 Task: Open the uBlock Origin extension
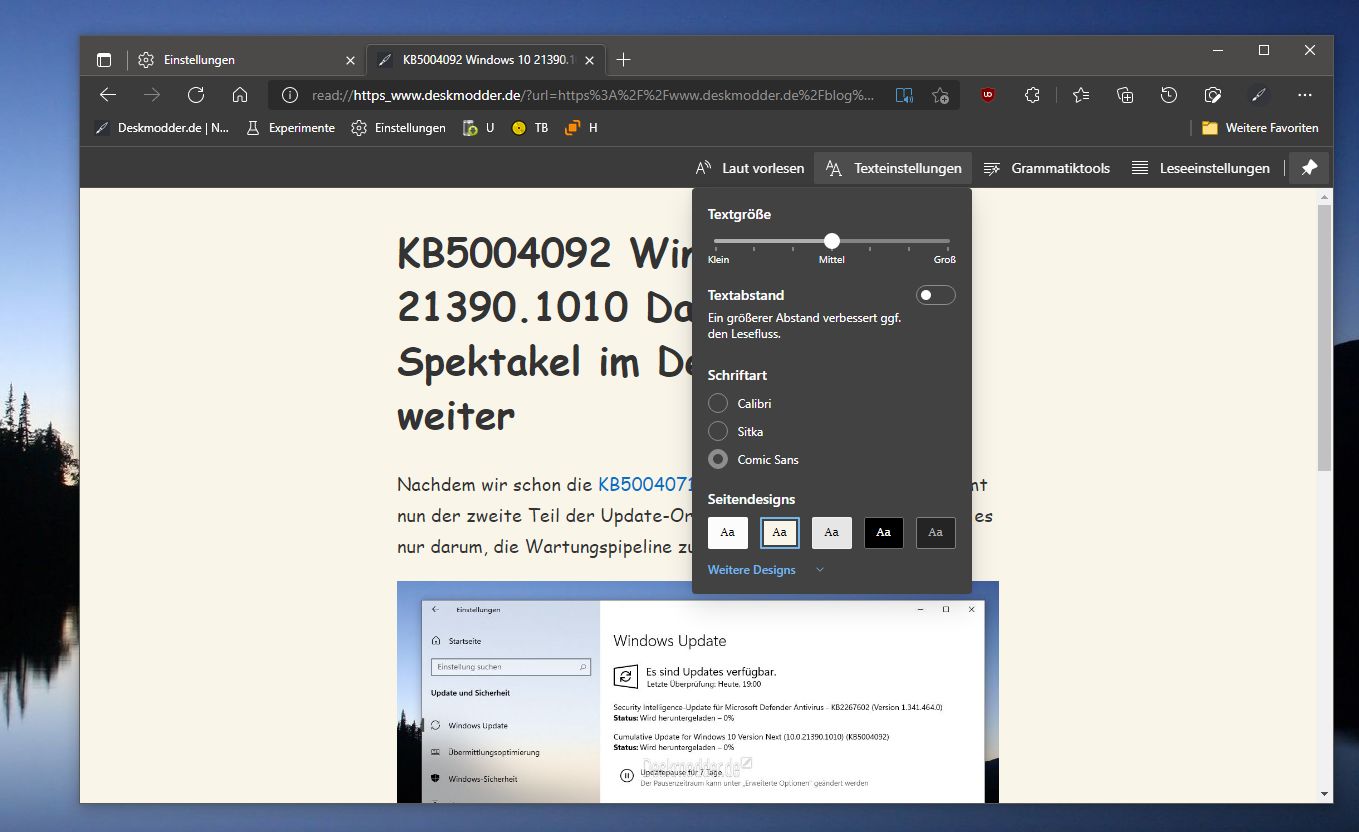coord(988,95)
